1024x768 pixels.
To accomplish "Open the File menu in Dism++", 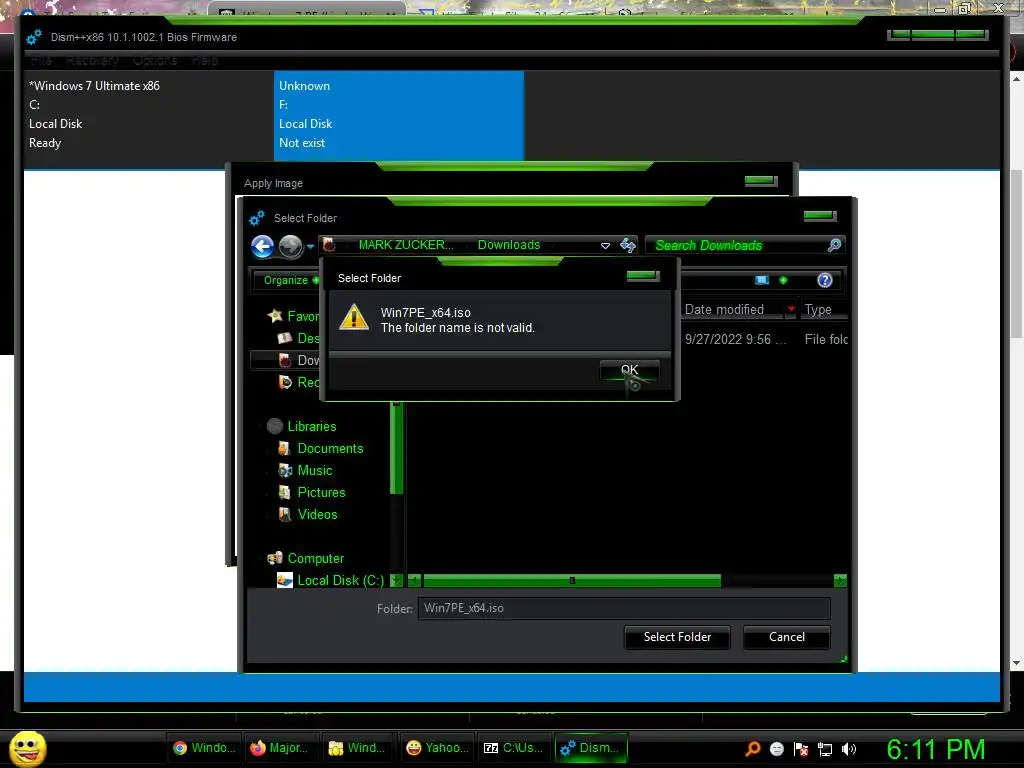I will pos(42,61).
